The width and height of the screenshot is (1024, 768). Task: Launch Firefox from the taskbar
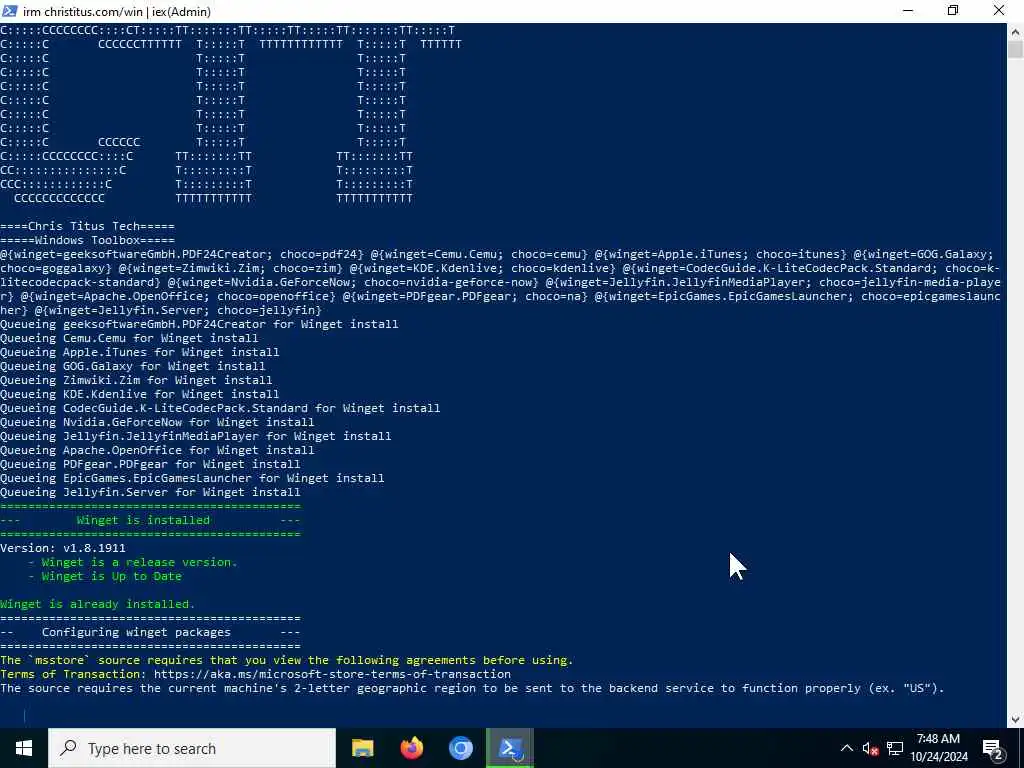(411, 748)
